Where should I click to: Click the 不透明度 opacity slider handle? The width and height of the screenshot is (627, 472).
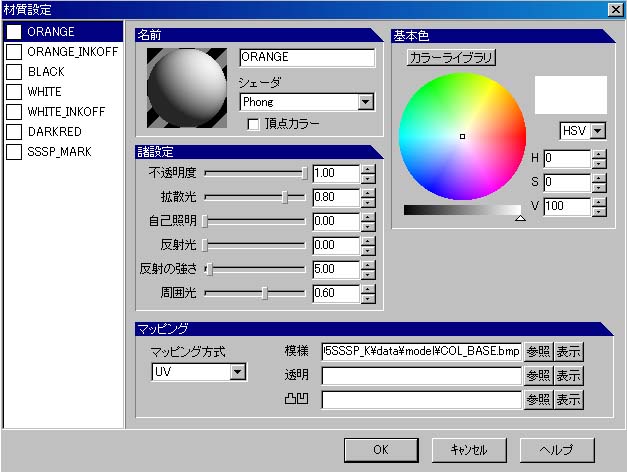pyautogui.click(x=305, y=173)
